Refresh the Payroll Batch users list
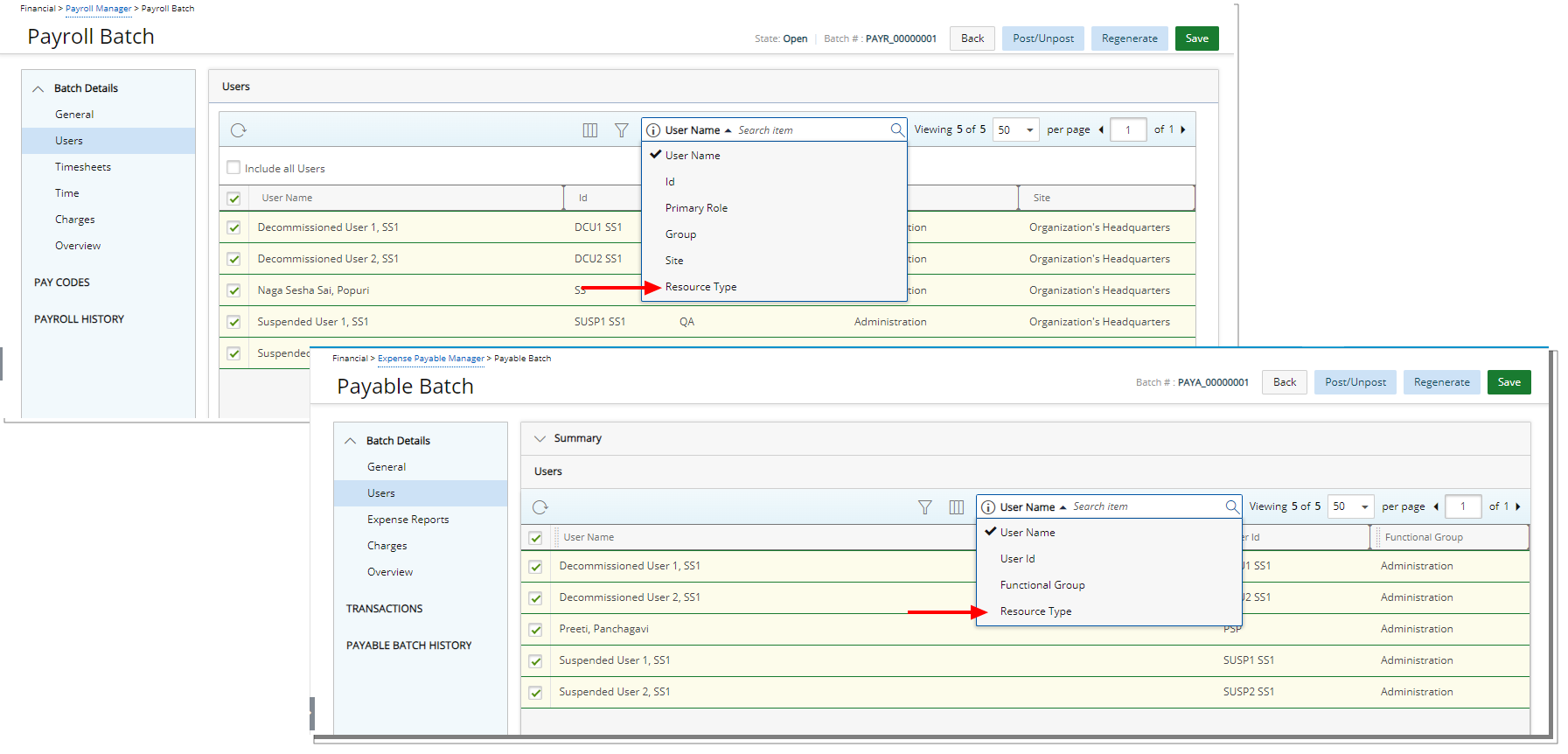 pos(239,130)
